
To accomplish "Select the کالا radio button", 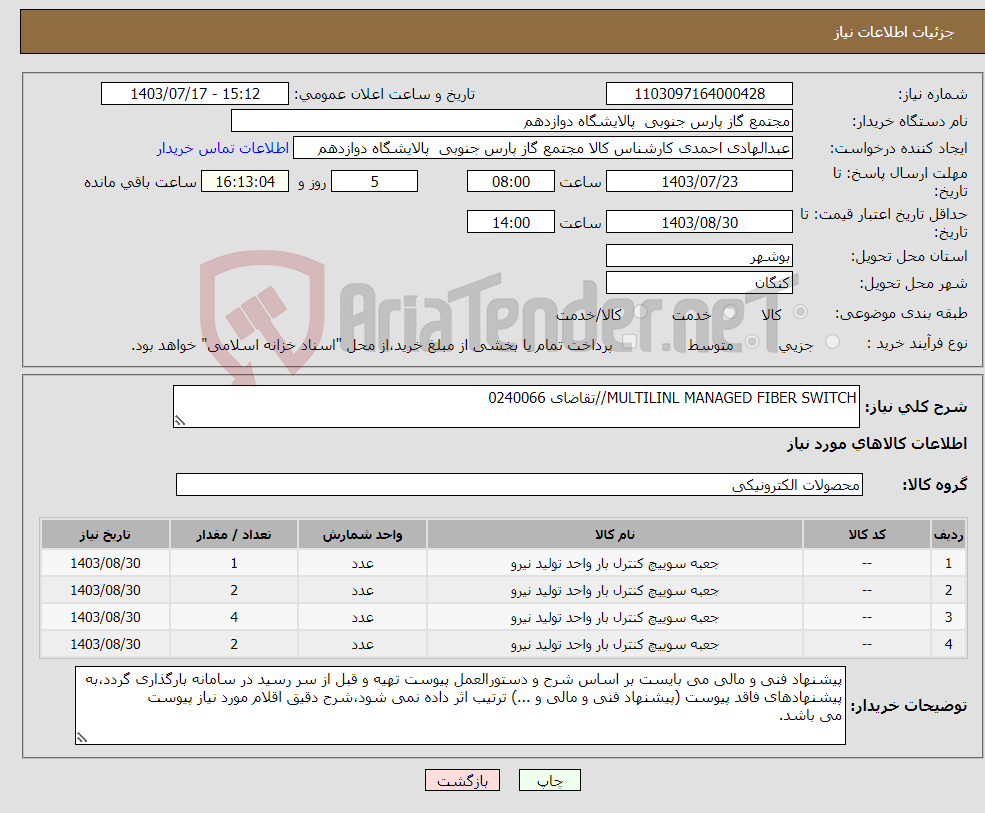I will point(800,311).
